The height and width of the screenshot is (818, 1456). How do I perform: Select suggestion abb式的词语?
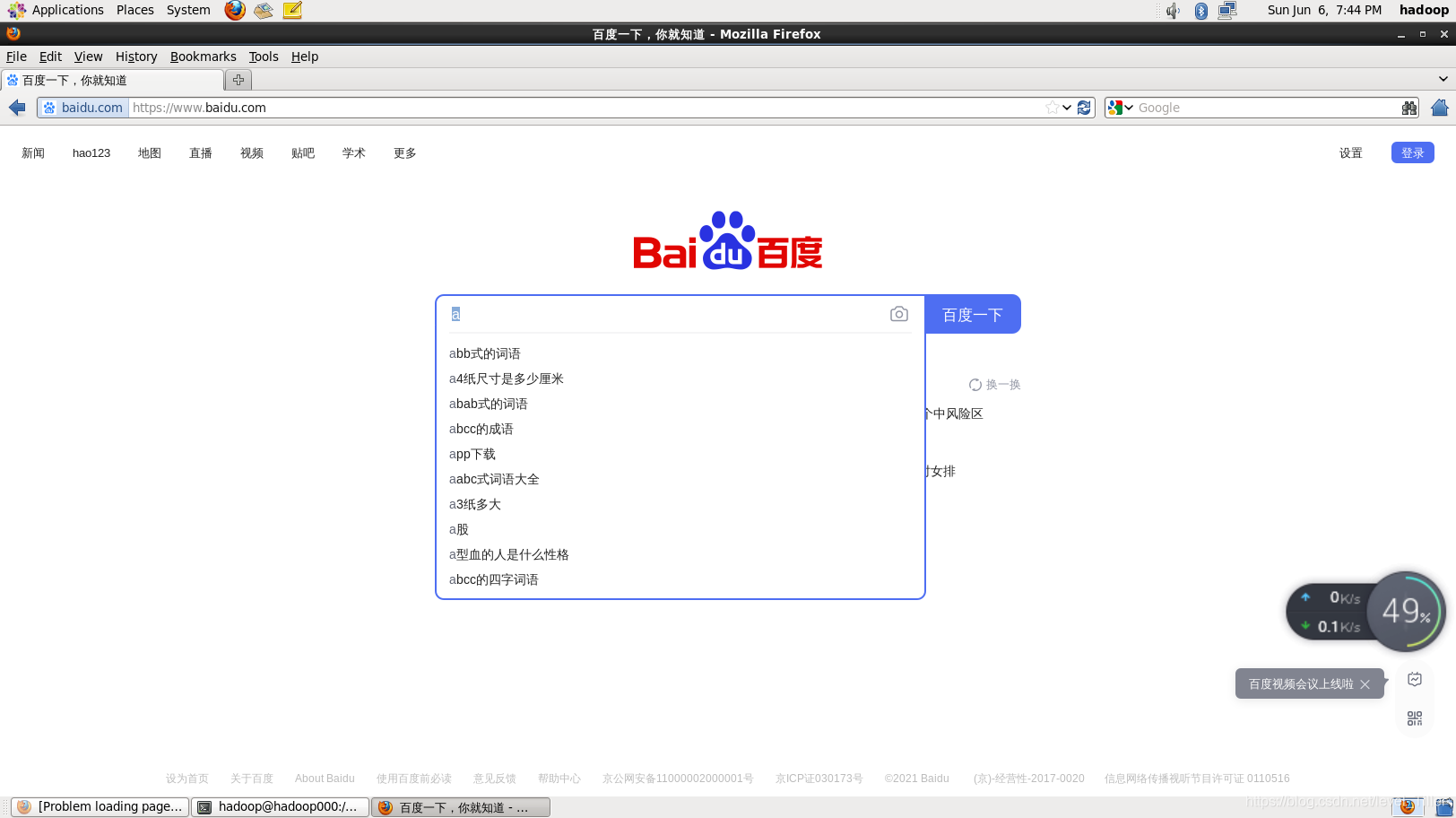[680, 353]
